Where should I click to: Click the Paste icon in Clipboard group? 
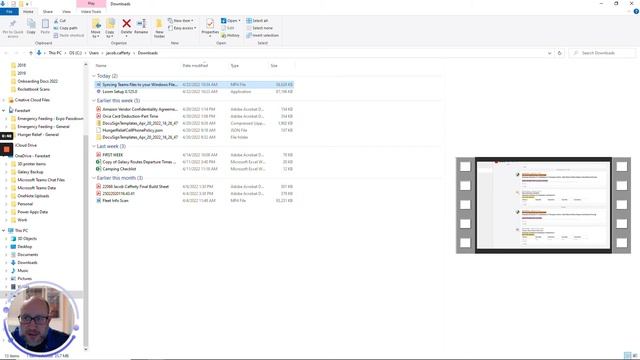[x=45, y=24]
